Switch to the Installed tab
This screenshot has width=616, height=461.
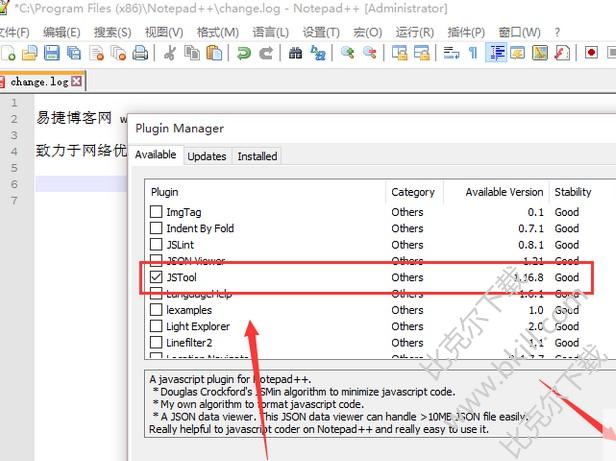[x=257, y=156]
